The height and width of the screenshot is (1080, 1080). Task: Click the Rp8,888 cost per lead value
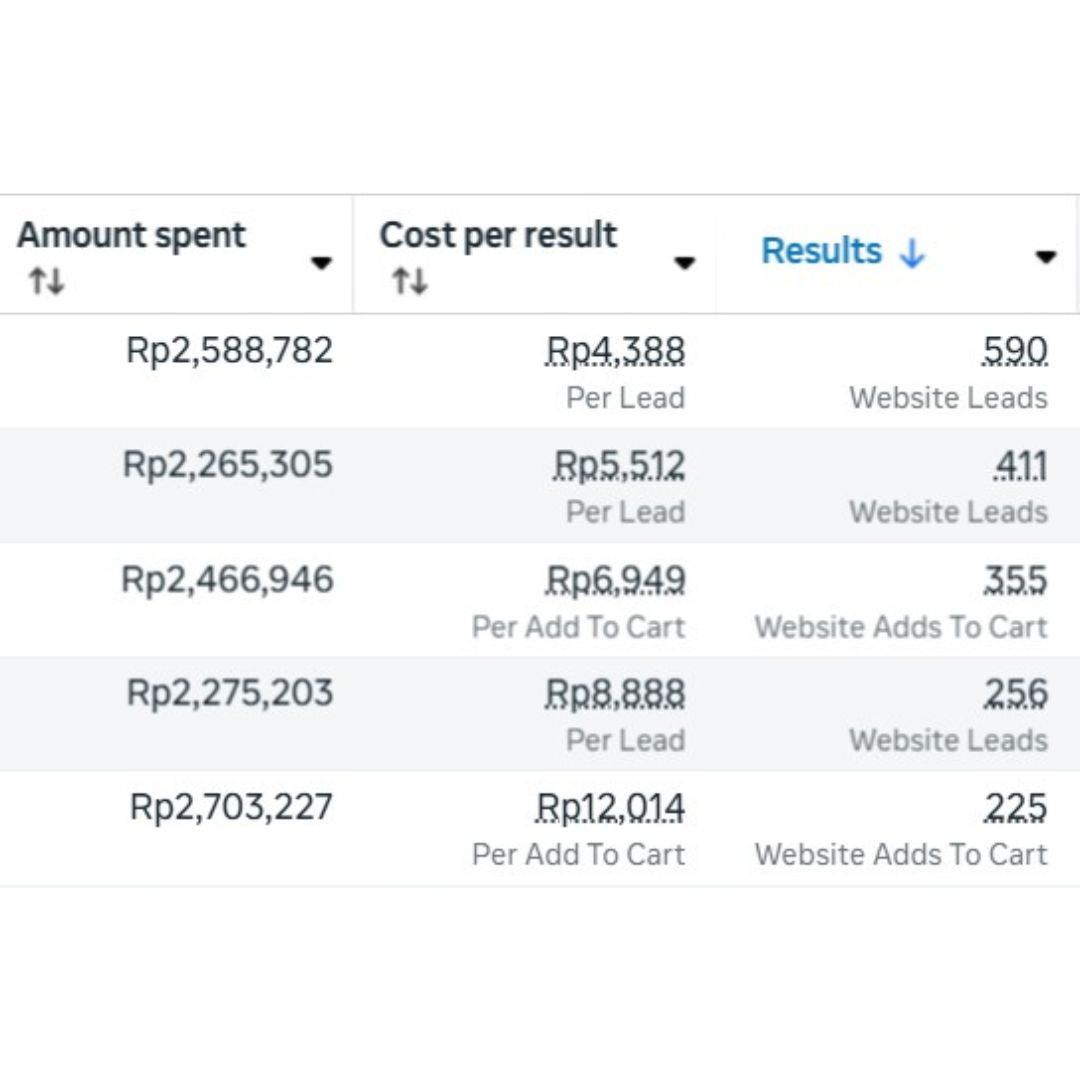pyautogui.click(x=615, y=693)
